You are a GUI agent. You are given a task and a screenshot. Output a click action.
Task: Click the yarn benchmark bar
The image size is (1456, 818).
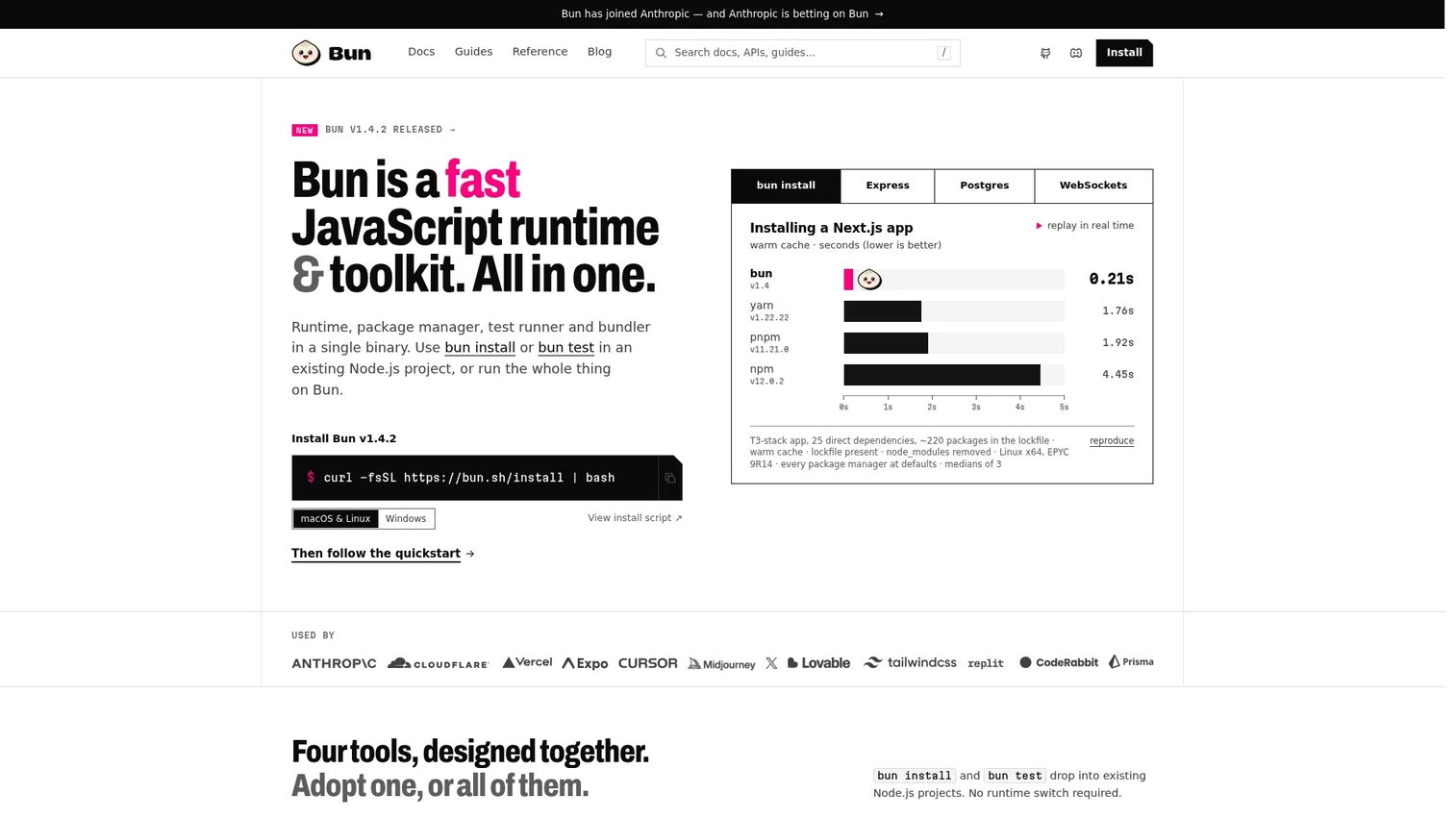click(883, 311)
